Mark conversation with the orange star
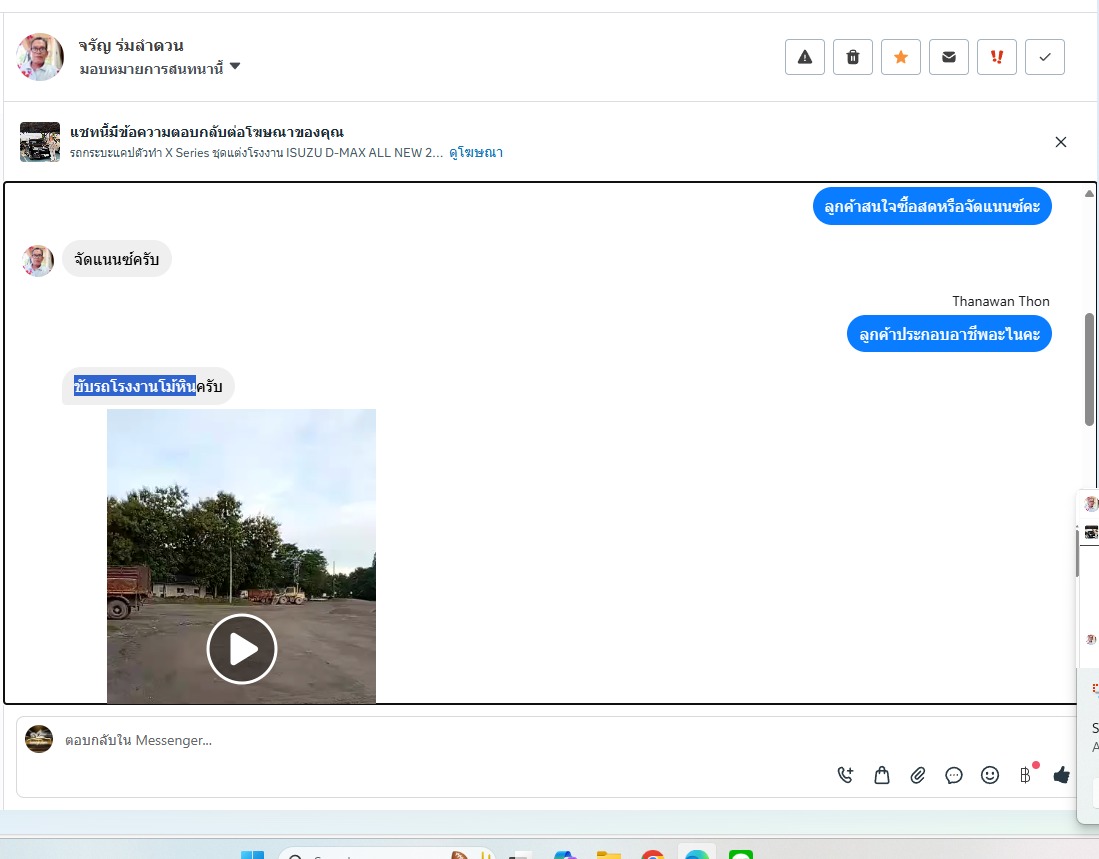The width and height of the screenshot is (1099, 859). pyautogui.click(x=901, y=57)
